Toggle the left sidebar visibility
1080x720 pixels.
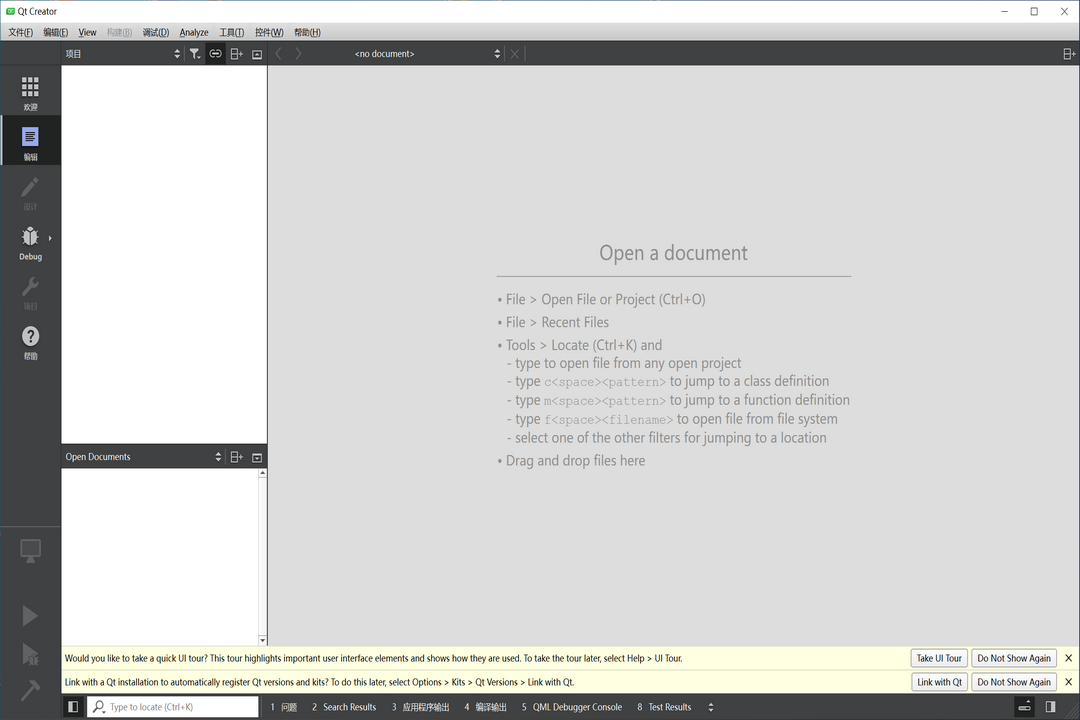73,706
